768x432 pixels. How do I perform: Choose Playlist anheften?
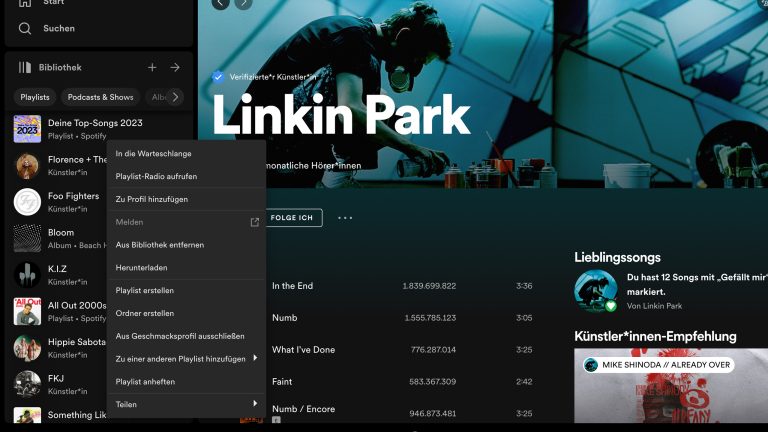pyautogui.click(x=186, y=382)
